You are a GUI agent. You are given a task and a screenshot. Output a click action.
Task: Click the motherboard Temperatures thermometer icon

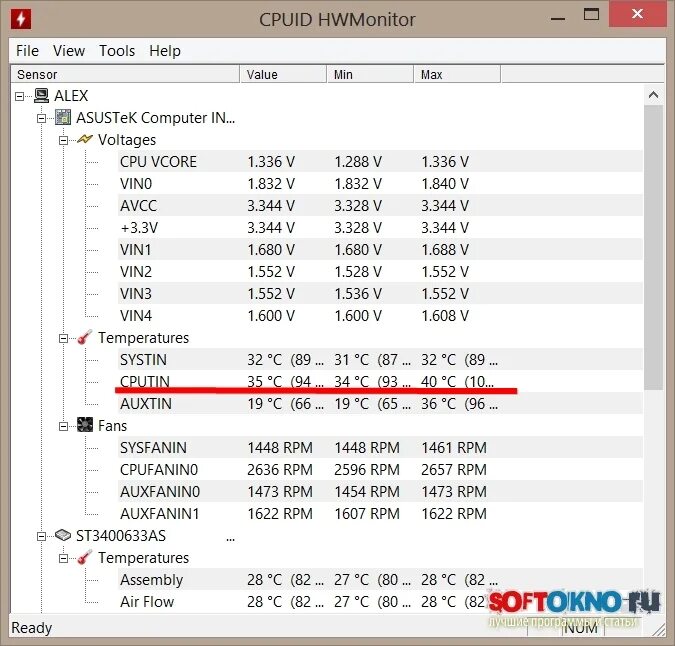tap(85, 337)
